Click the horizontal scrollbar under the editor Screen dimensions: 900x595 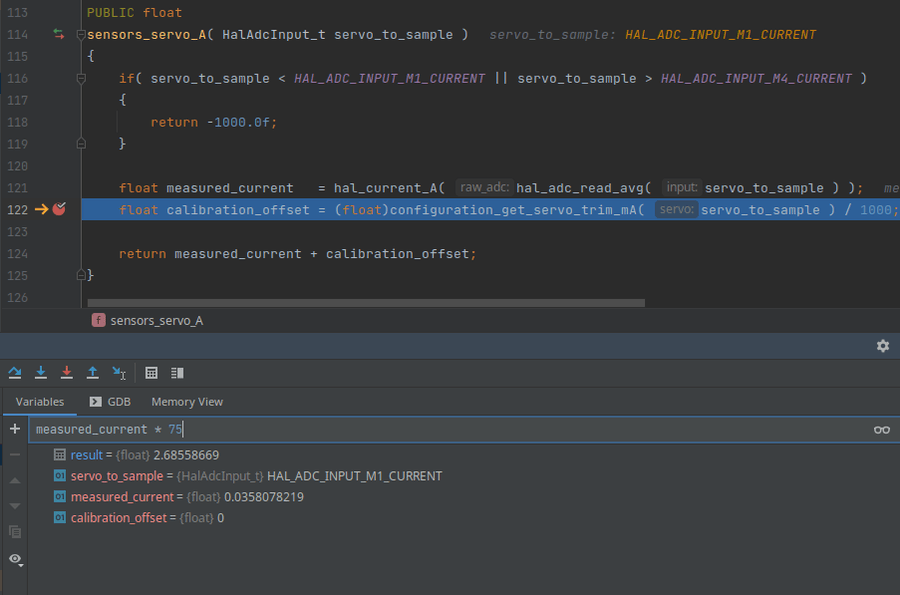click(x=365, y=302)
